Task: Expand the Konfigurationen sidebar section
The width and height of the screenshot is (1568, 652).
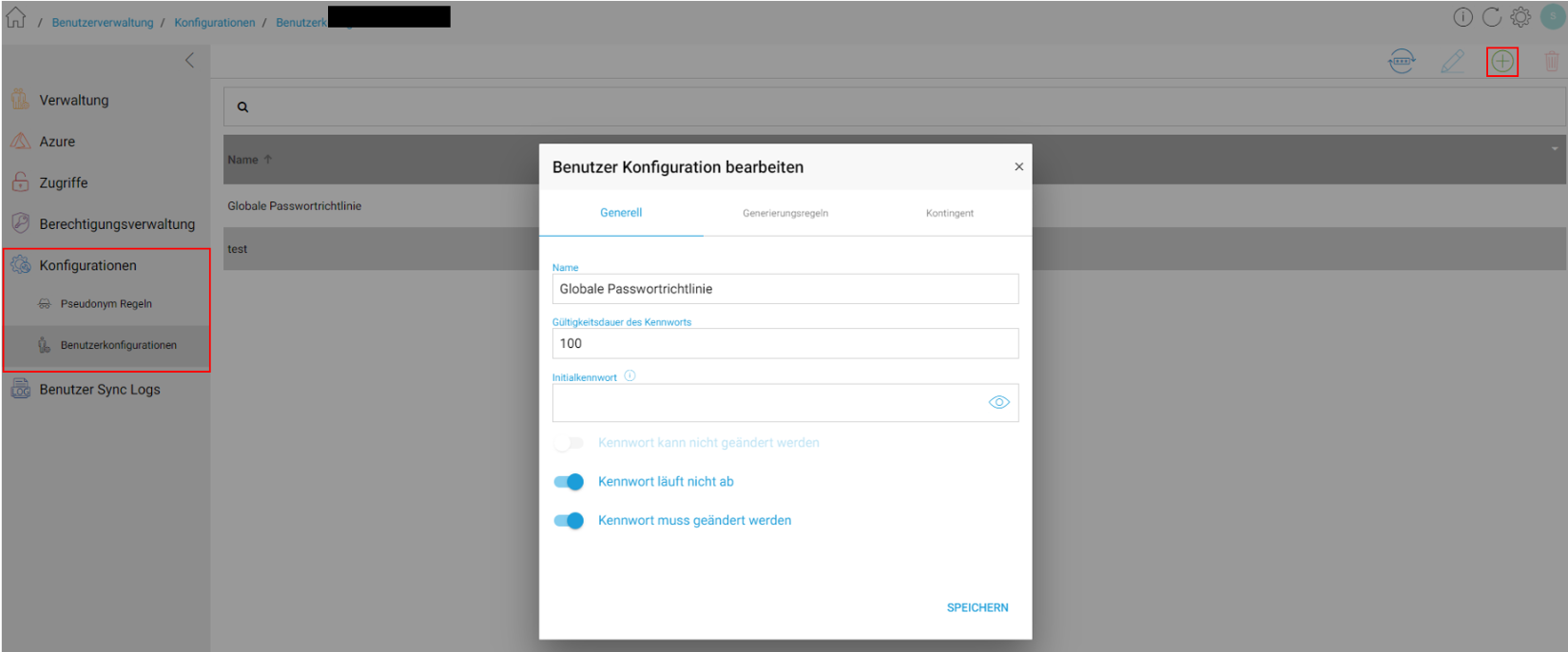Action: pyautogui.click(x=87, y=265)
